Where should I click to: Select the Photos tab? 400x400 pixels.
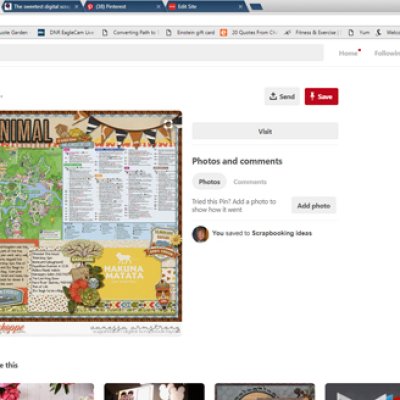click(209, 182)
